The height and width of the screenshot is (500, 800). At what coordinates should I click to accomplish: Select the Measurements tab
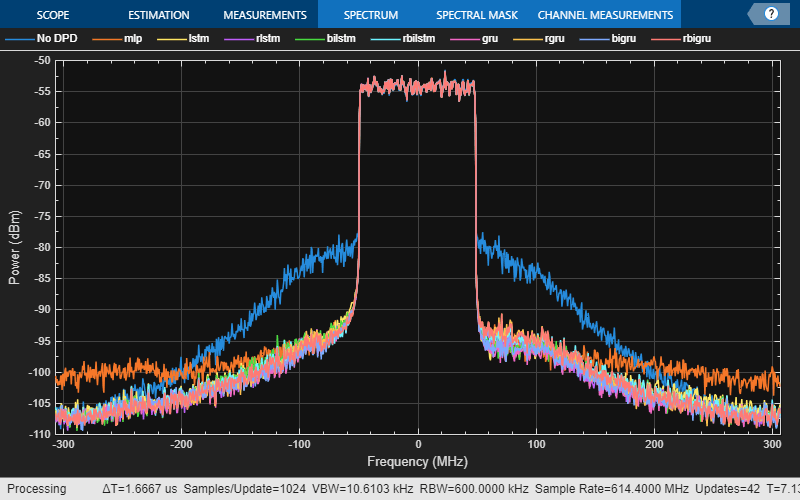coord(264,15)
